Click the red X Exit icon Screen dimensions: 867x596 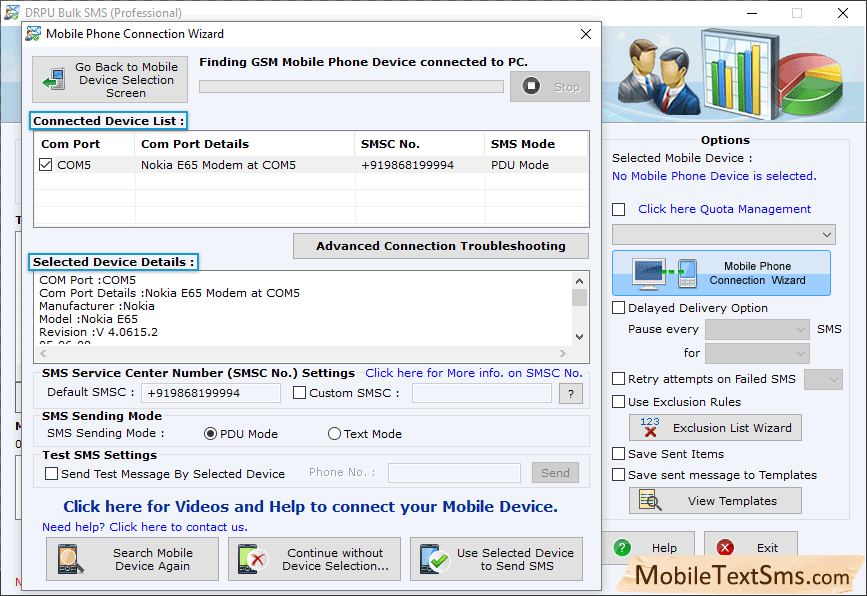tap(725, 548)
